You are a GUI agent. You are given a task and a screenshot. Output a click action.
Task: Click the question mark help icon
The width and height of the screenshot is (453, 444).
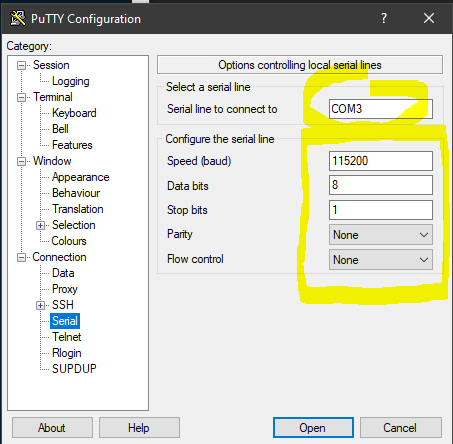384,18
